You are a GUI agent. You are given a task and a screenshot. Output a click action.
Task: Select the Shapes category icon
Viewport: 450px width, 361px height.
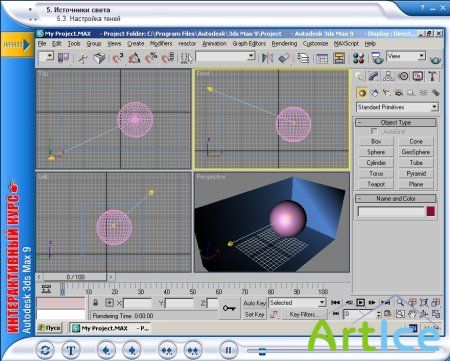(375, 93)
